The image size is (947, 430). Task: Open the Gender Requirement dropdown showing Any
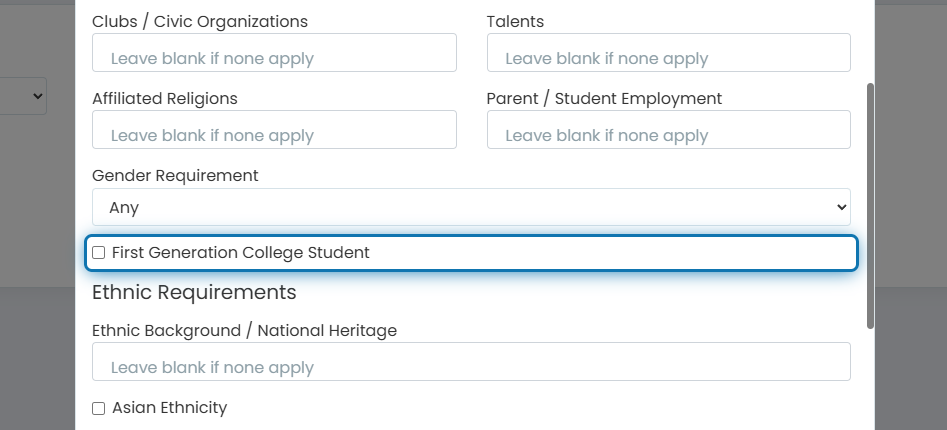coord(471,207)
